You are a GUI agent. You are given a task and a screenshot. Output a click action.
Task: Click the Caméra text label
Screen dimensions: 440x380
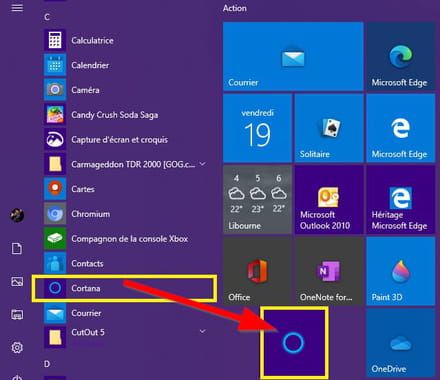[85, 90]
